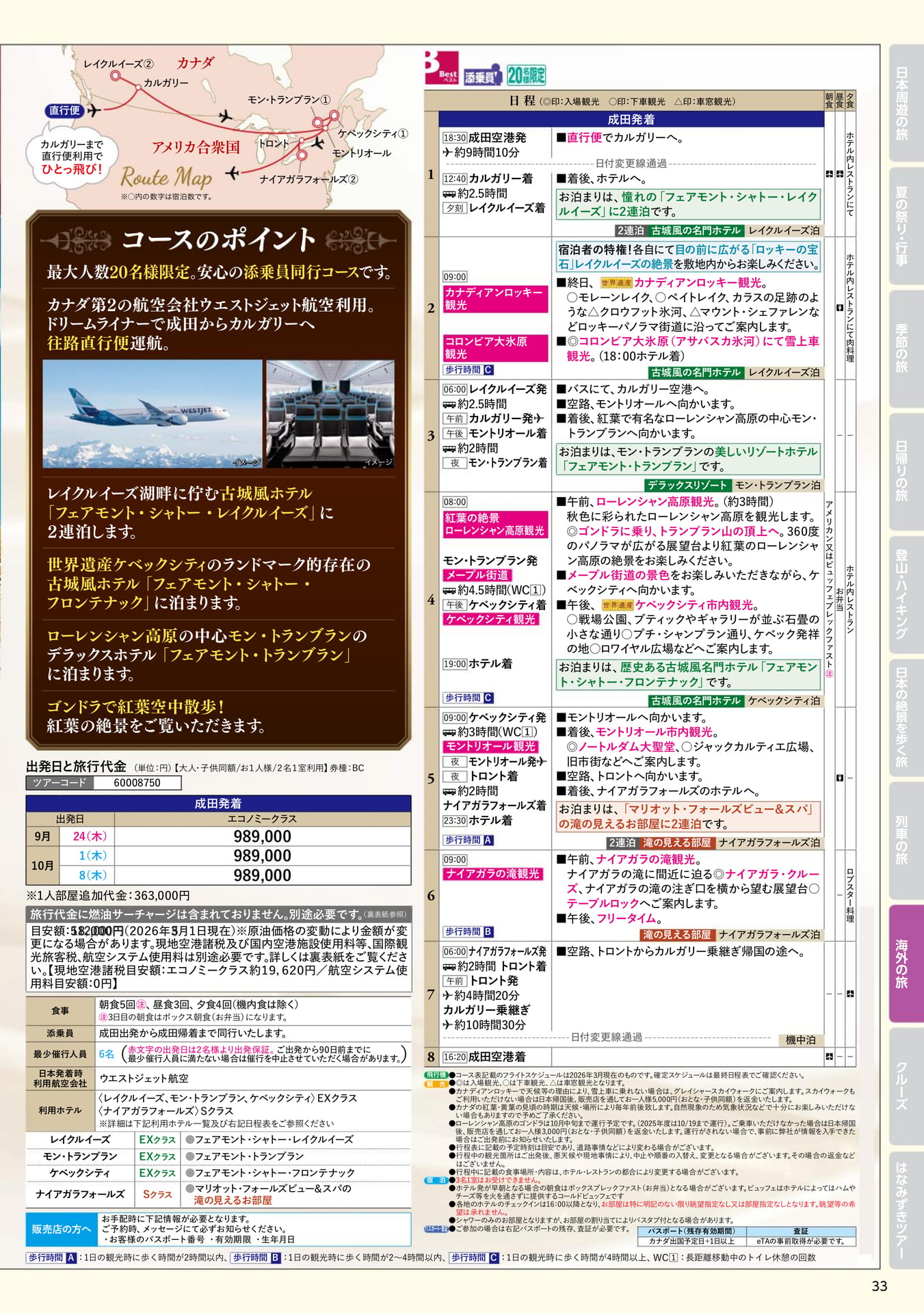Click the pink モントリオール観光 label
The width and height of the screenshot is (924, 1313).
click(x=490, y=747)
